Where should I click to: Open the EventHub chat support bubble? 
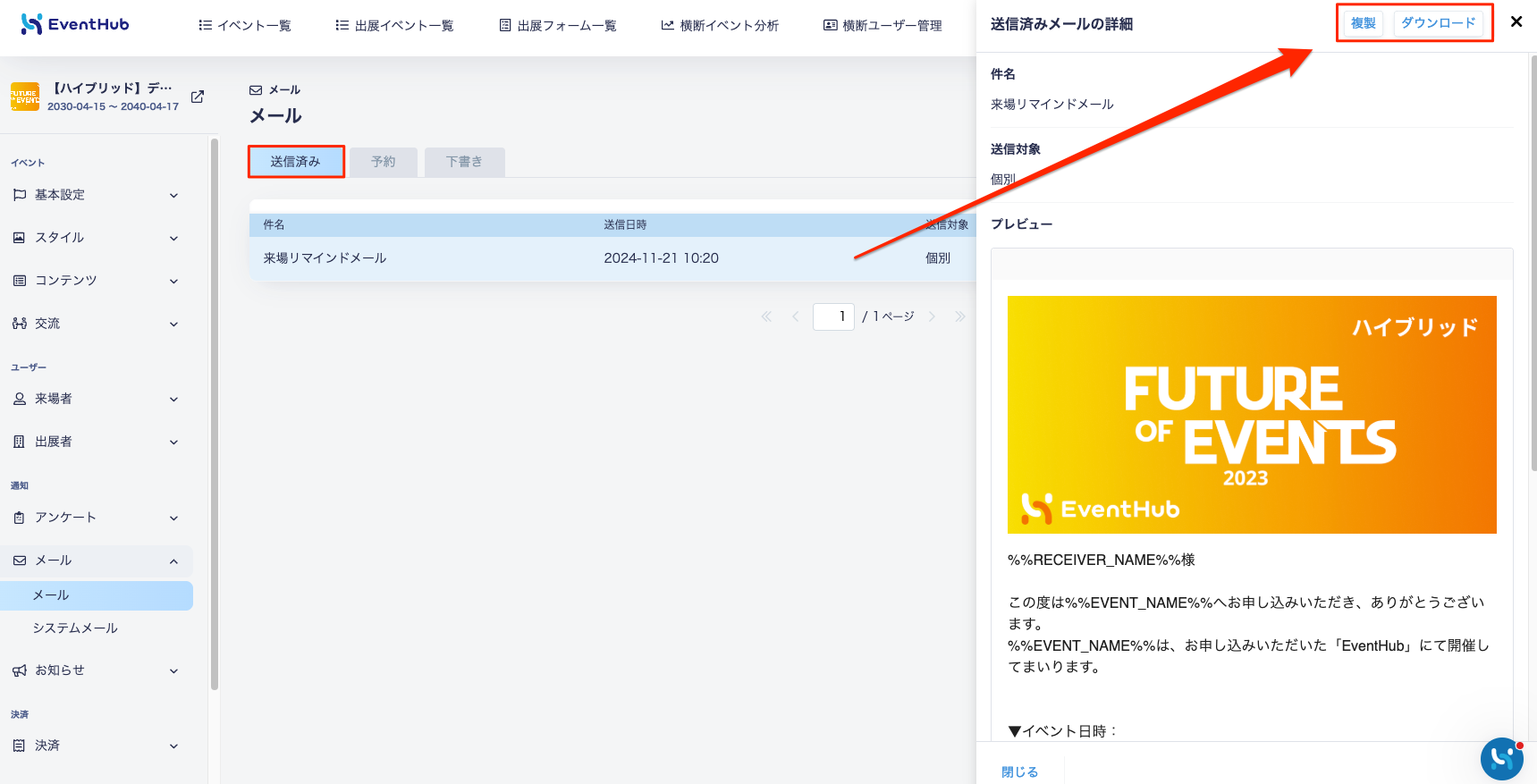pyautogui.click(x=1502, y=759)
